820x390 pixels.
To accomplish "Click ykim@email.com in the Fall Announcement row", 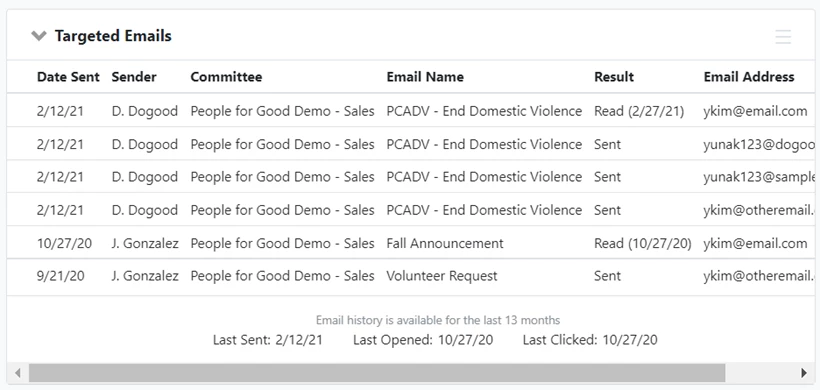I will point(755,243).
